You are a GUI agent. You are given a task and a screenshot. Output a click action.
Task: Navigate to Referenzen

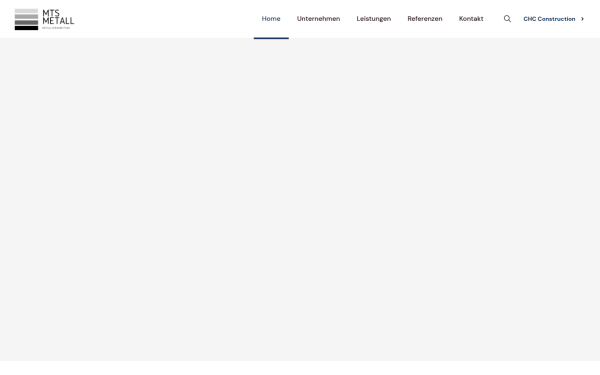click(425, 19)
